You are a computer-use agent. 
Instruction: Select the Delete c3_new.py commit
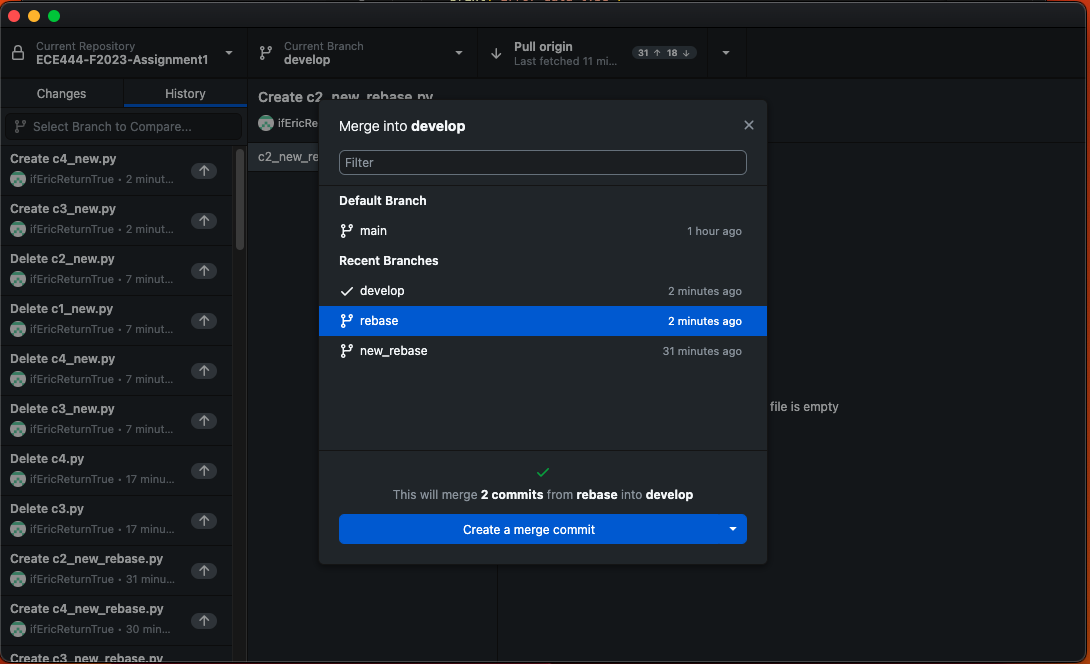[x=117, y=421]
